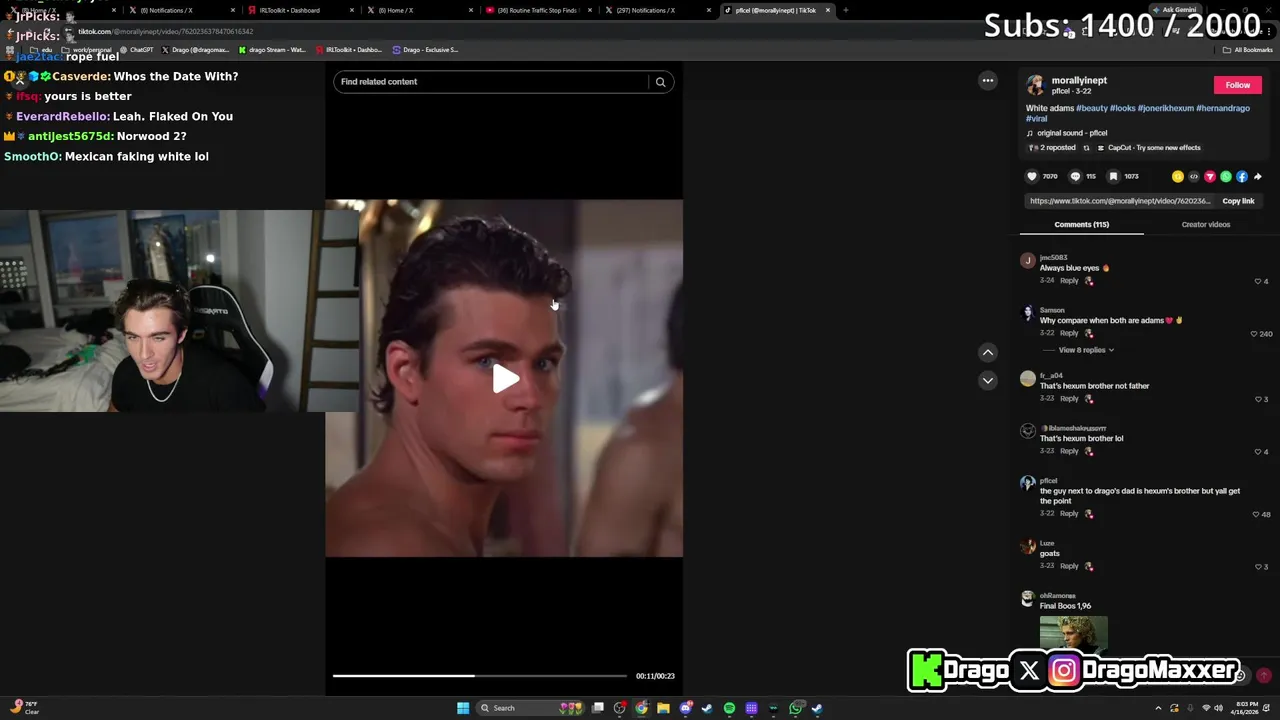Go to previous video with up chevron
The image size is (1280, 720).
pos(987,352)
